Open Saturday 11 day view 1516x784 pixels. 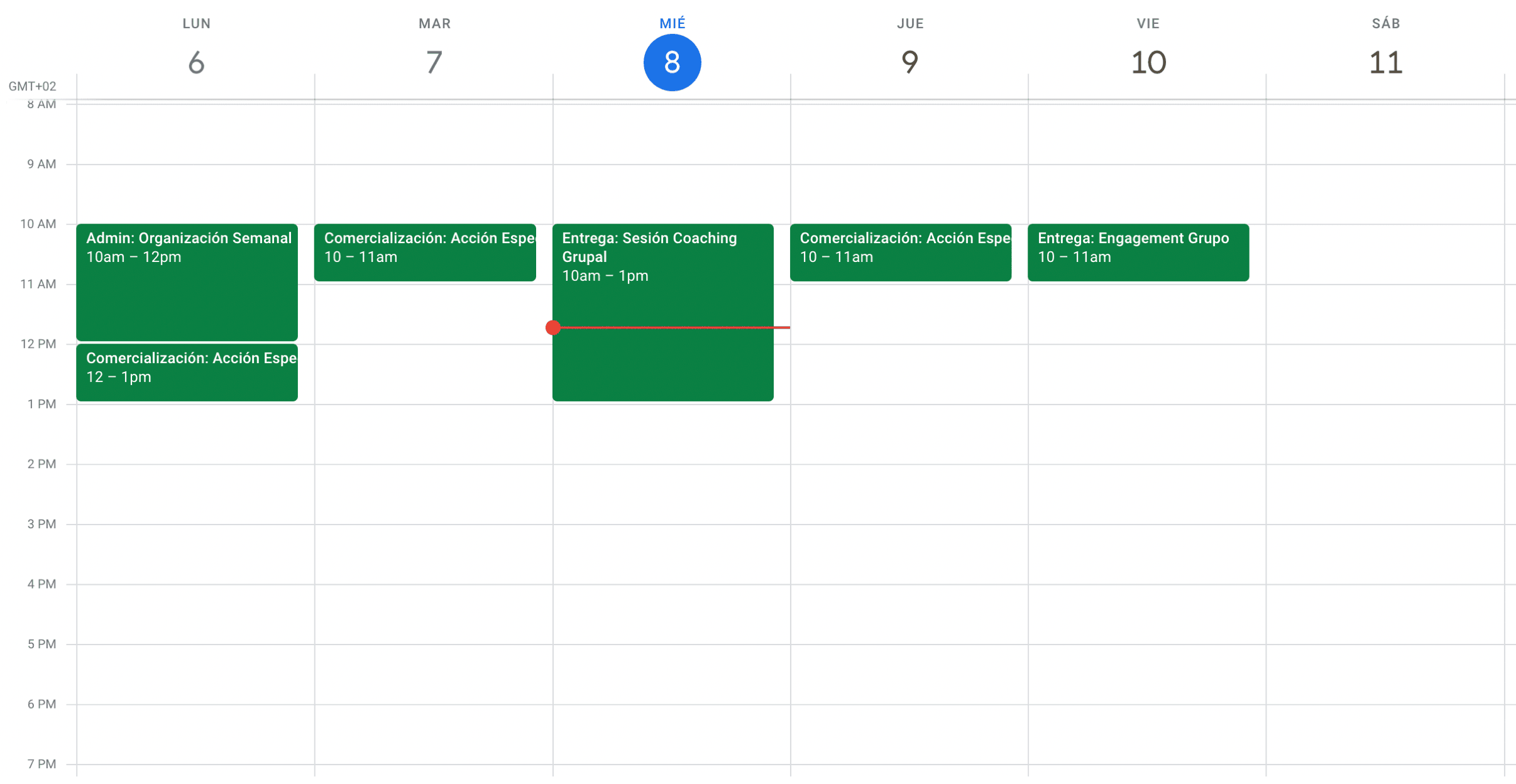pyautogui.click(x=1385, y=62)
